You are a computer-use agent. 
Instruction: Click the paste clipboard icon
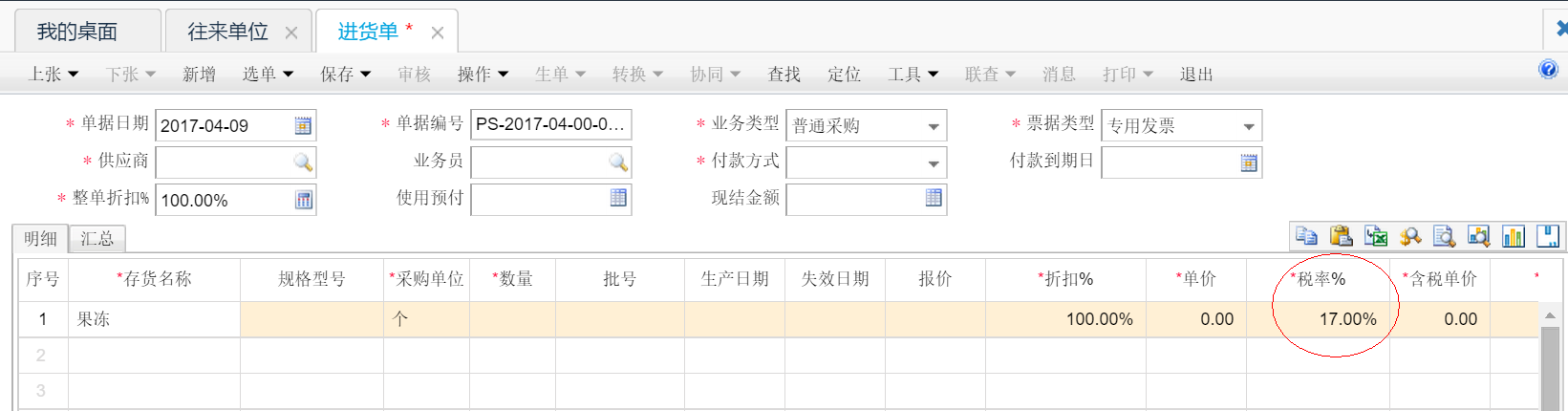pos(1341,235)
